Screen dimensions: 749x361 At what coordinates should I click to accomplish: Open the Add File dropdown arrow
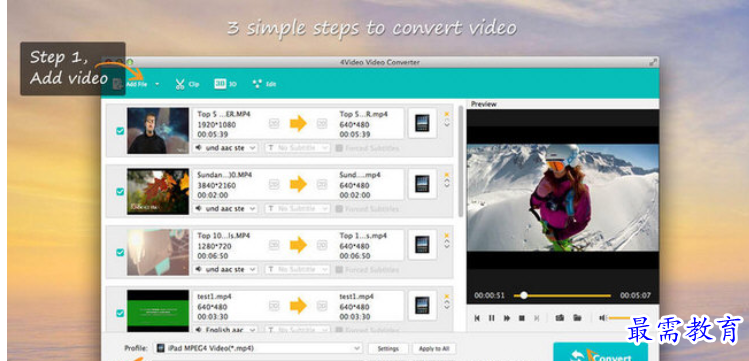157,85
